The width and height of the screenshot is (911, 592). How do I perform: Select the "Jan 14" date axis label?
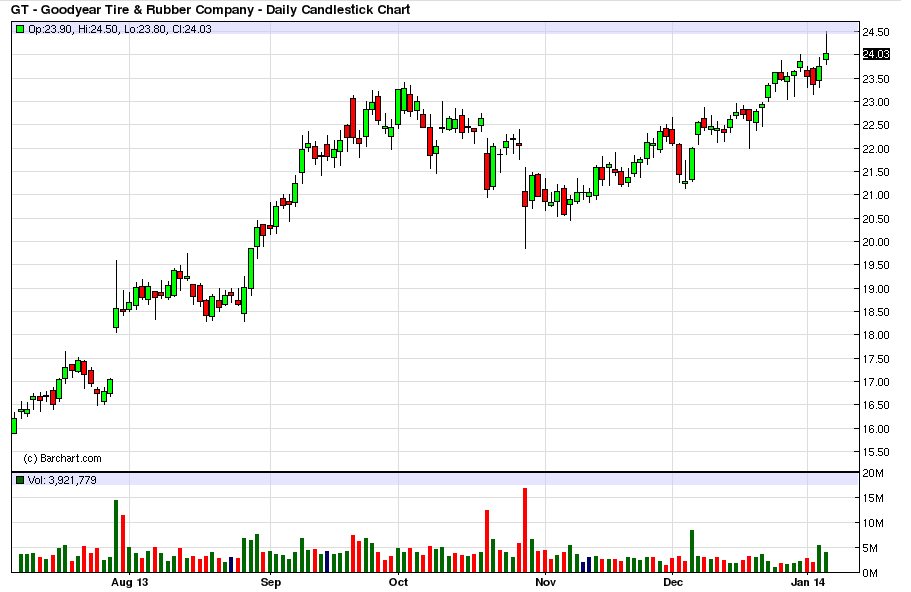(x=808, y=582)
